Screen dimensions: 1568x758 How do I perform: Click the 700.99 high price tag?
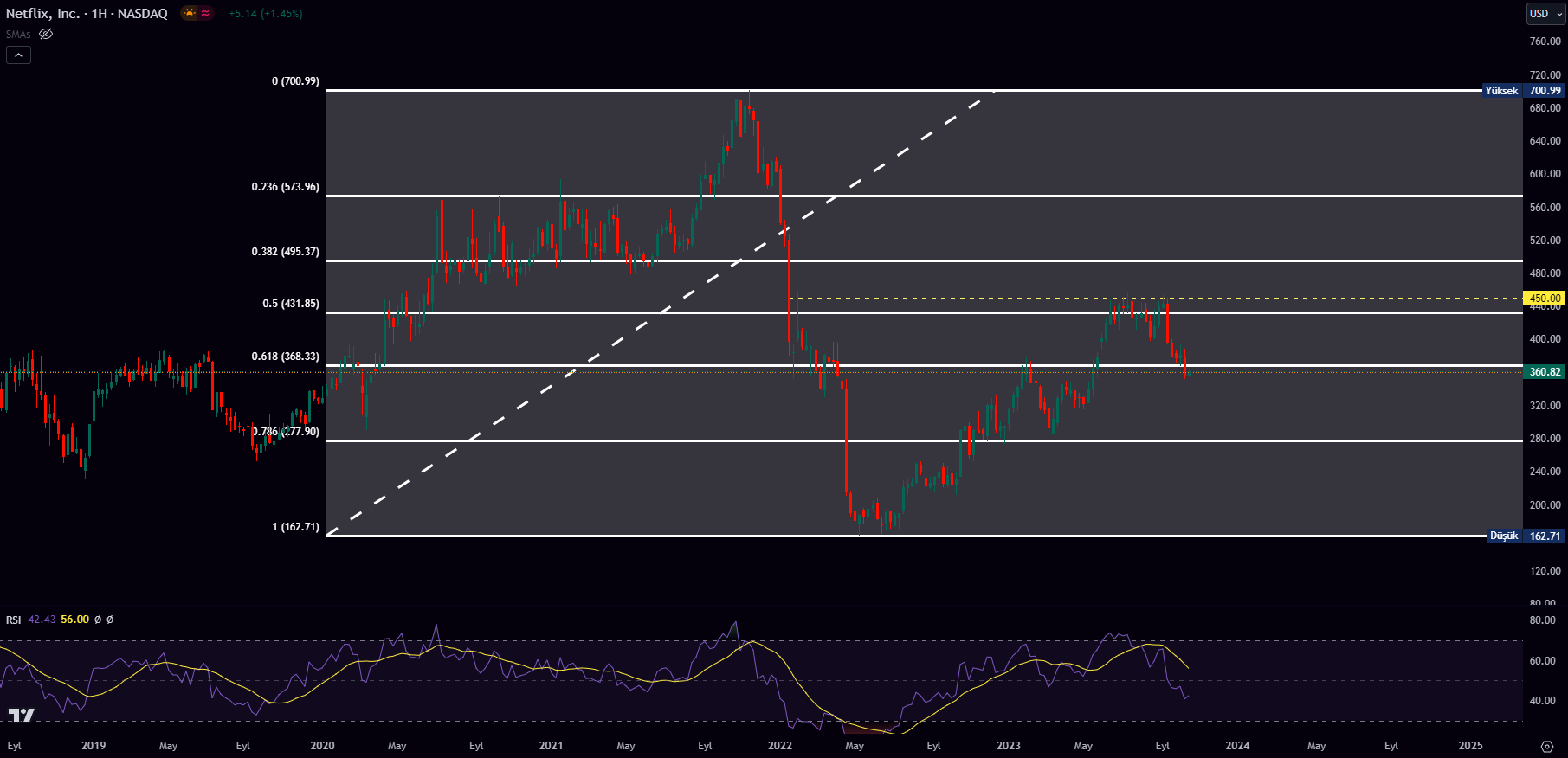1545,91
